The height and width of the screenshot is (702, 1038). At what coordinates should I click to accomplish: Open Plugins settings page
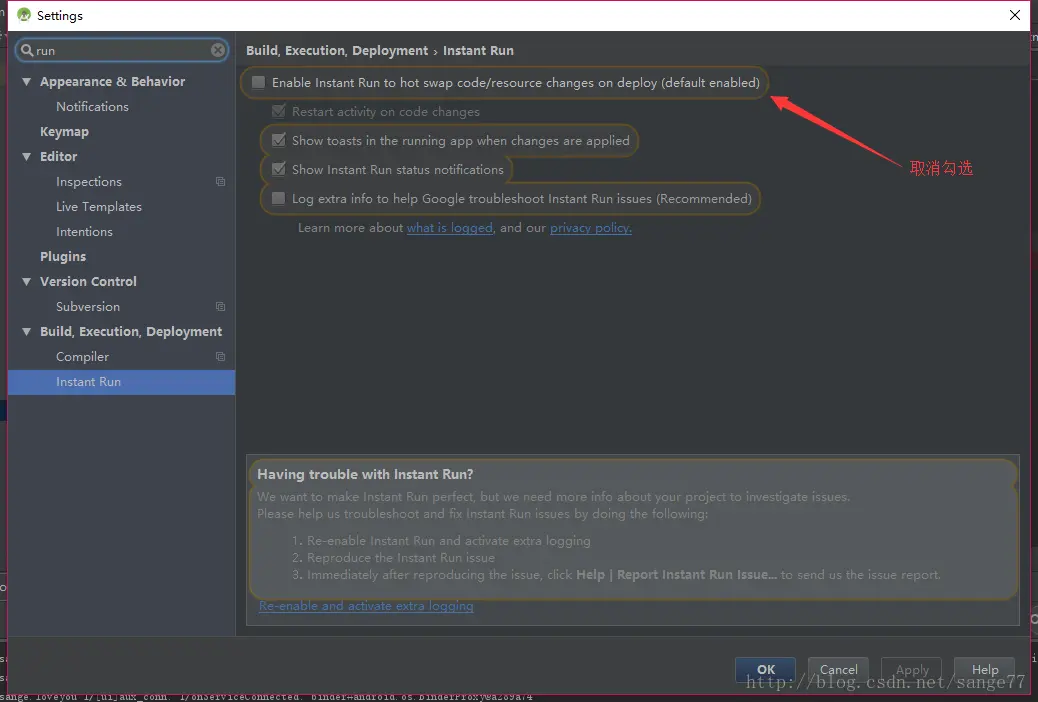[63, 257]
